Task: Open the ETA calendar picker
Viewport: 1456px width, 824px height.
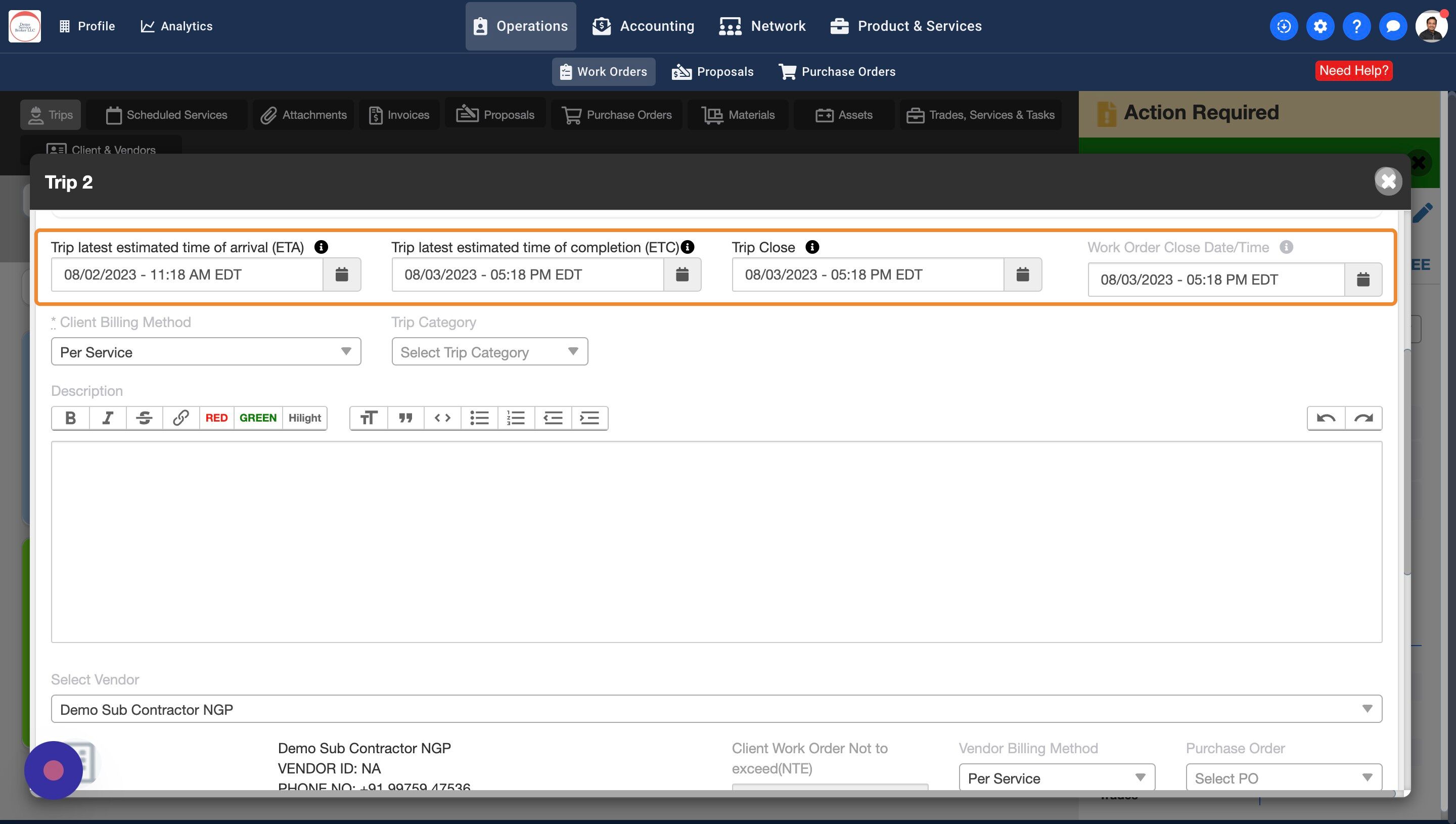Action: 341,274
